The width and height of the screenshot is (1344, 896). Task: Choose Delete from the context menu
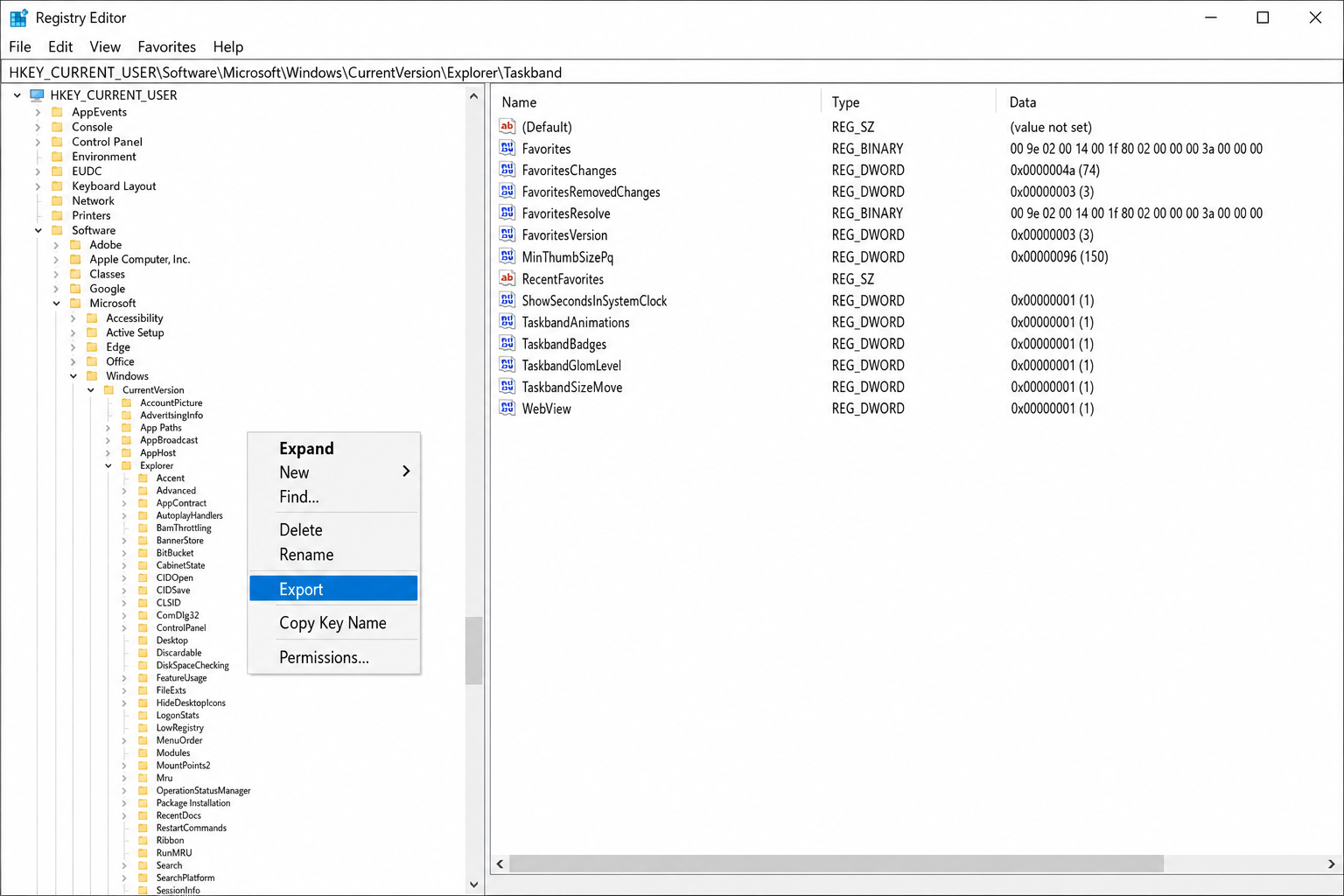333,530
